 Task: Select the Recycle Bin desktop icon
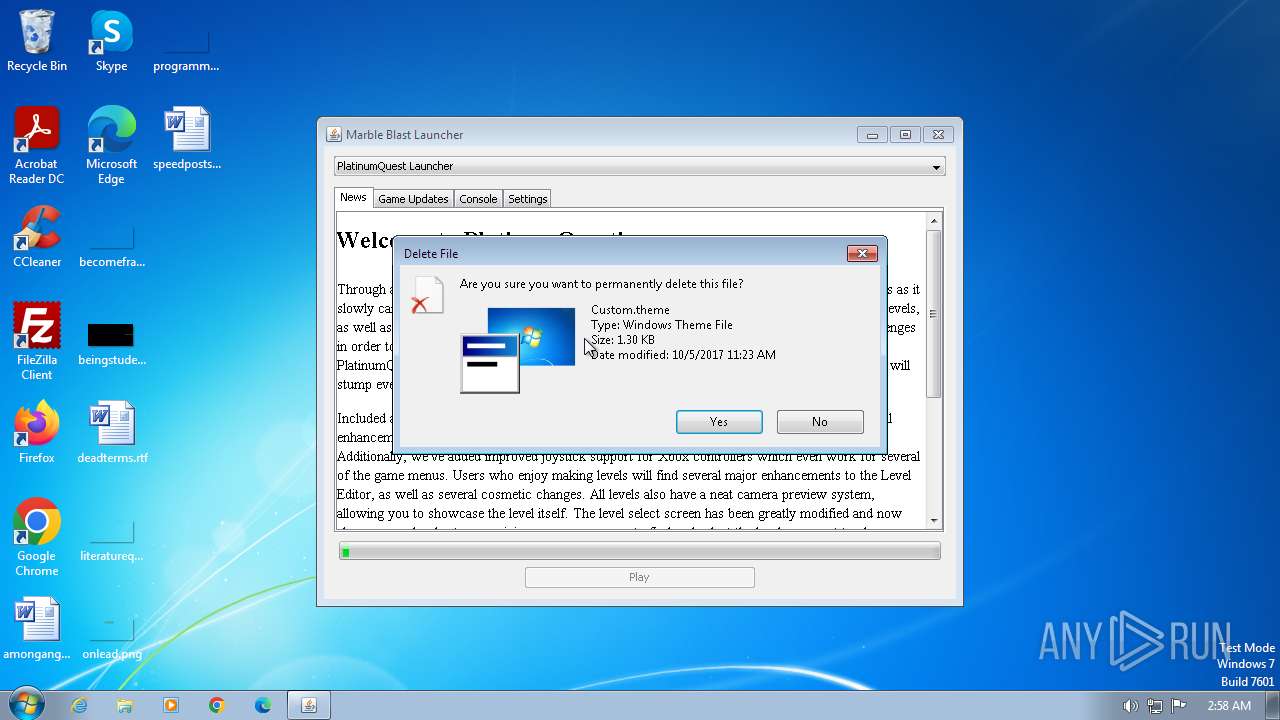(37, 41)
